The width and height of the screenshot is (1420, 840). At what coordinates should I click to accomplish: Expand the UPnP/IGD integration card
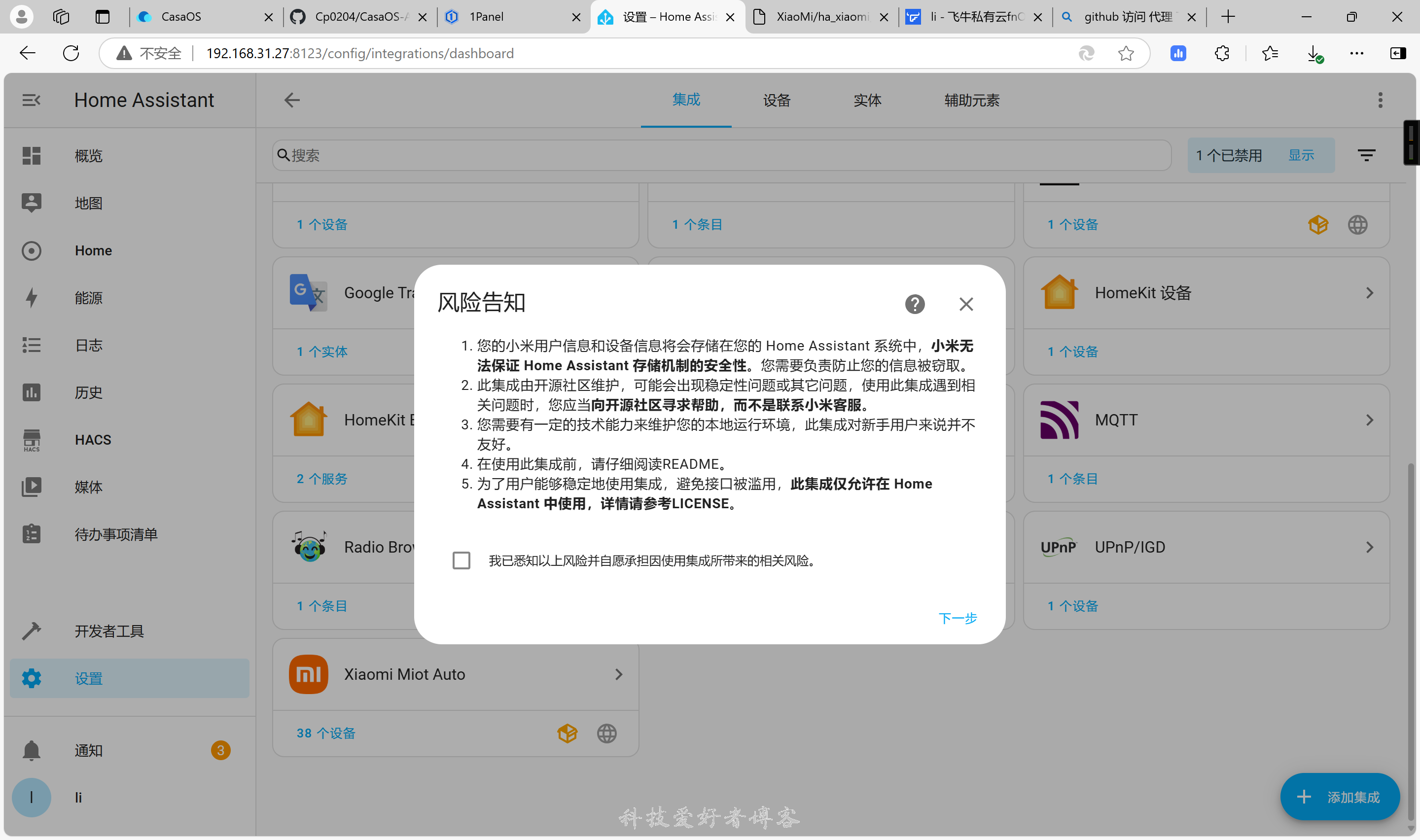[x=1206, y=547]
